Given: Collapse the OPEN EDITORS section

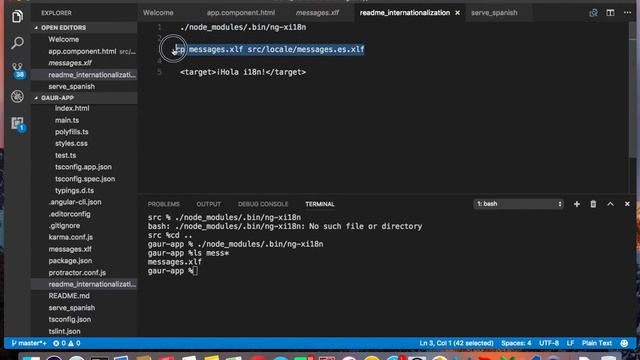Looking at the screenshot, I should 84,27.
